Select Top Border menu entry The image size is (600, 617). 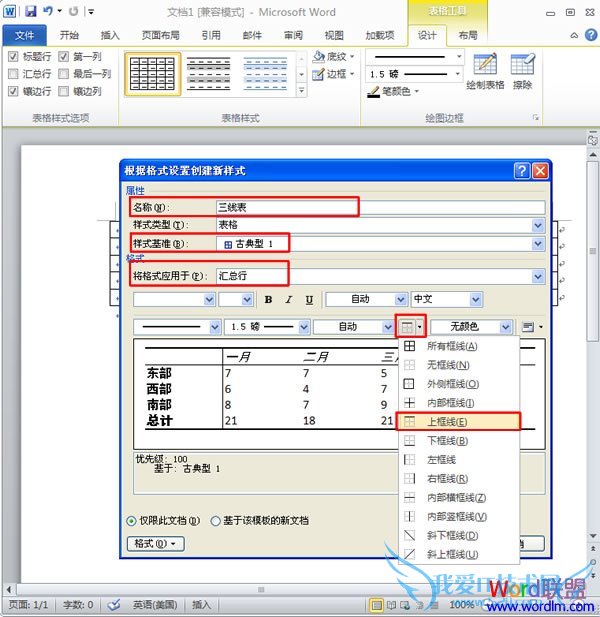click(x=459, y=422)
